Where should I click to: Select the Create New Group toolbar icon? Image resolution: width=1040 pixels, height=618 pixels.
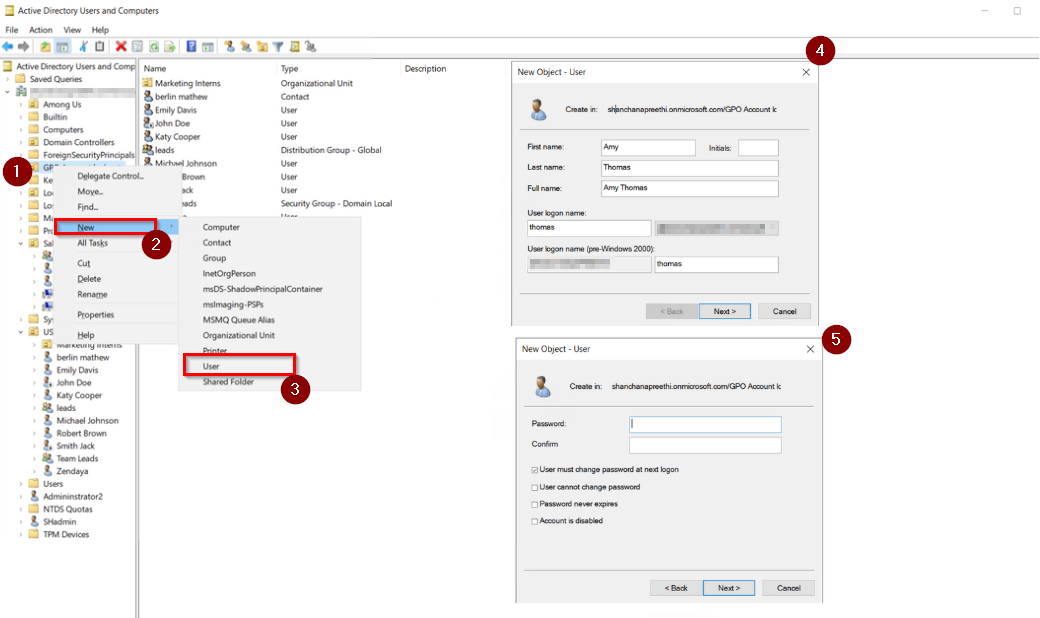point(245,46)
